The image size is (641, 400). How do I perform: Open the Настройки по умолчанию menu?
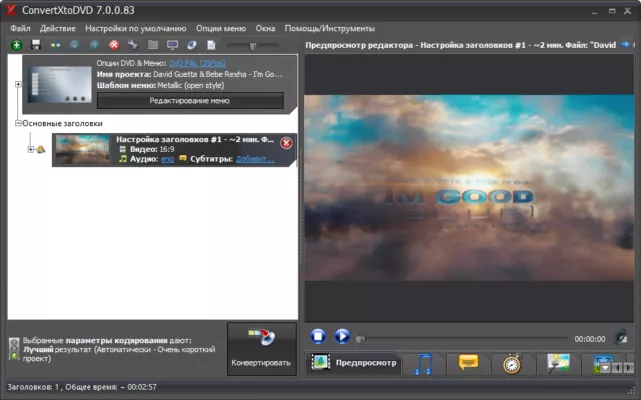click(136, 29)
